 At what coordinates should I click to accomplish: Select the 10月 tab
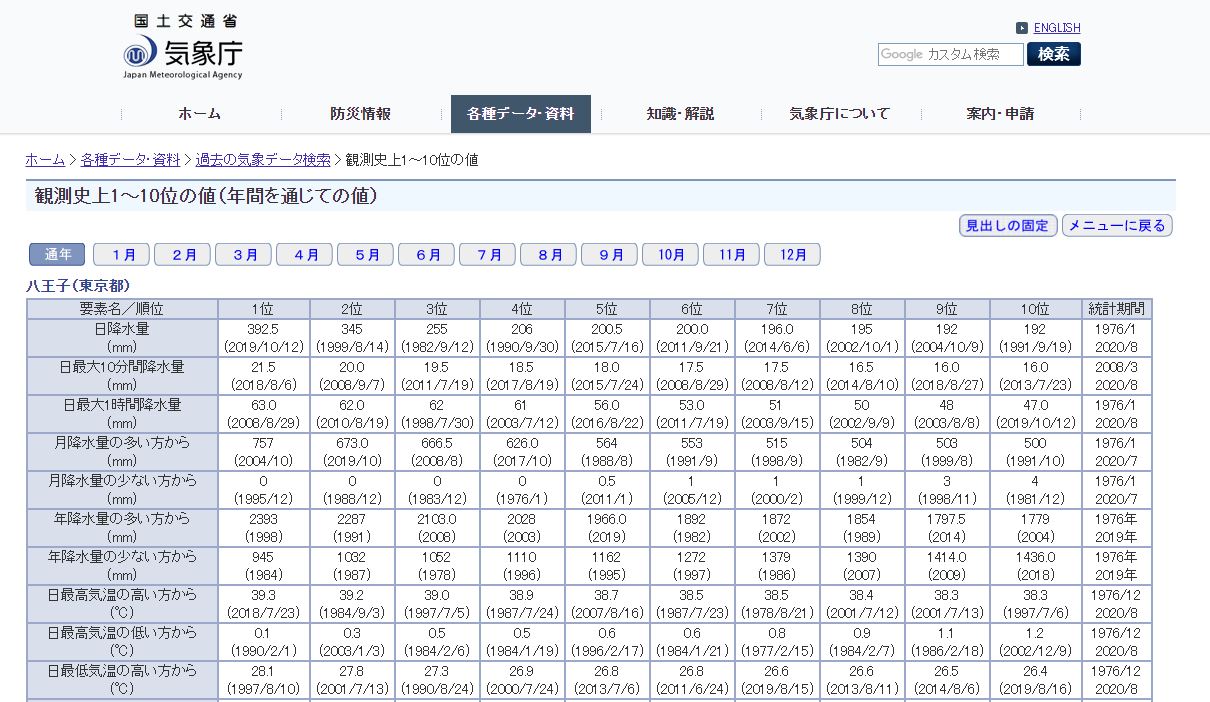pyautogui.click(x=670, y=255)
